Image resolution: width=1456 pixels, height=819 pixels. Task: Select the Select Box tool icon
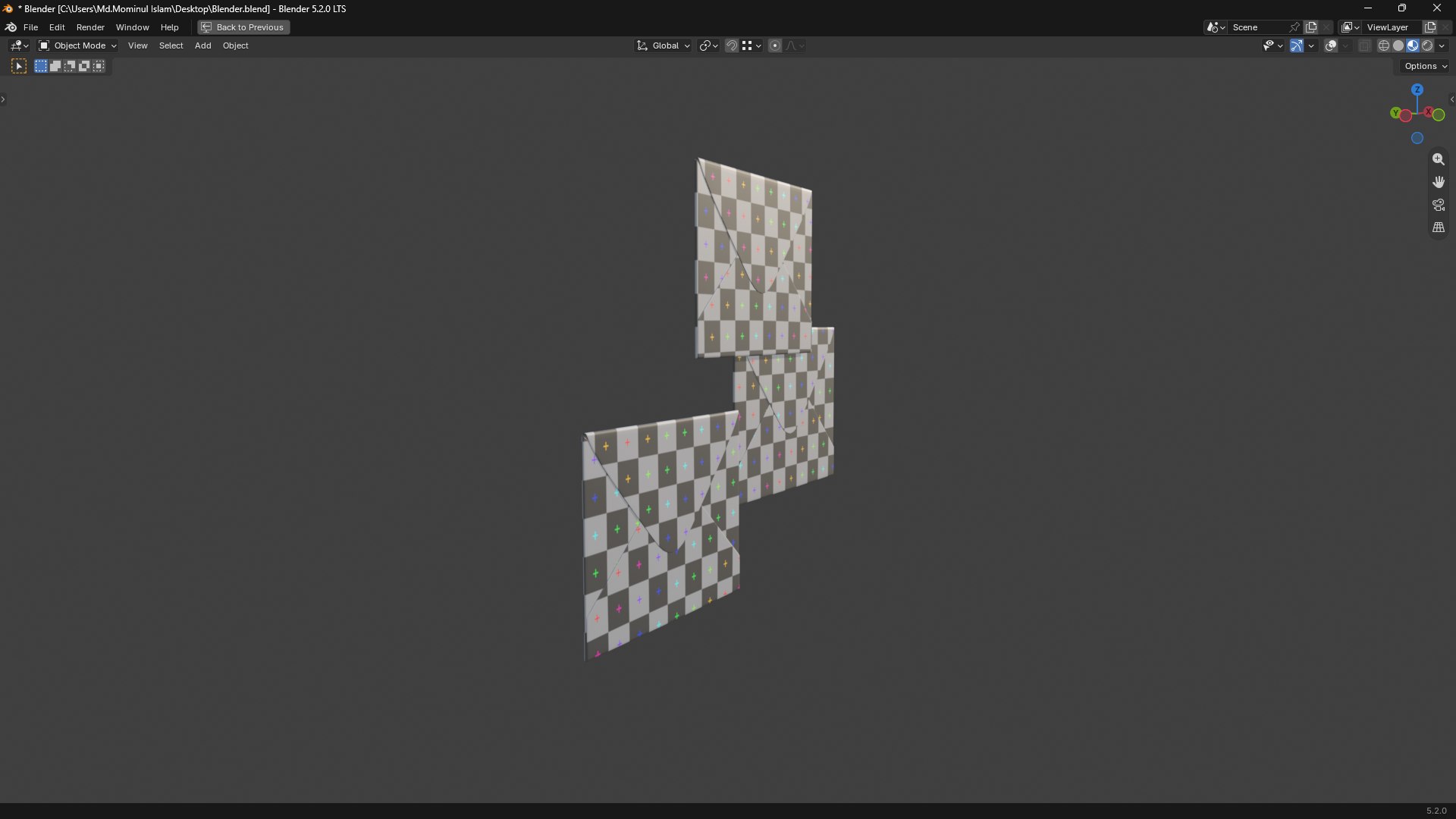pyautogui.click(x=19, y=67)
